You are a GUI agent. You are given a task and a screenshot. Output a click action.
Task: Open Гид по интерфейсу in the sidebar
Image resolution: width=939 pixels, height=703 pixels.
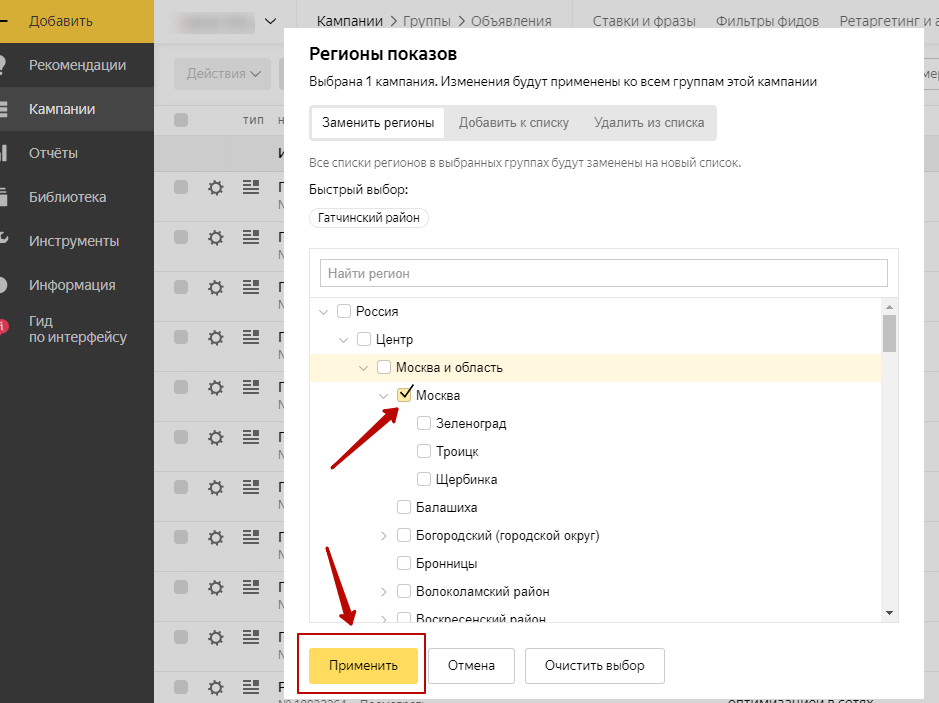pos(77,329)
